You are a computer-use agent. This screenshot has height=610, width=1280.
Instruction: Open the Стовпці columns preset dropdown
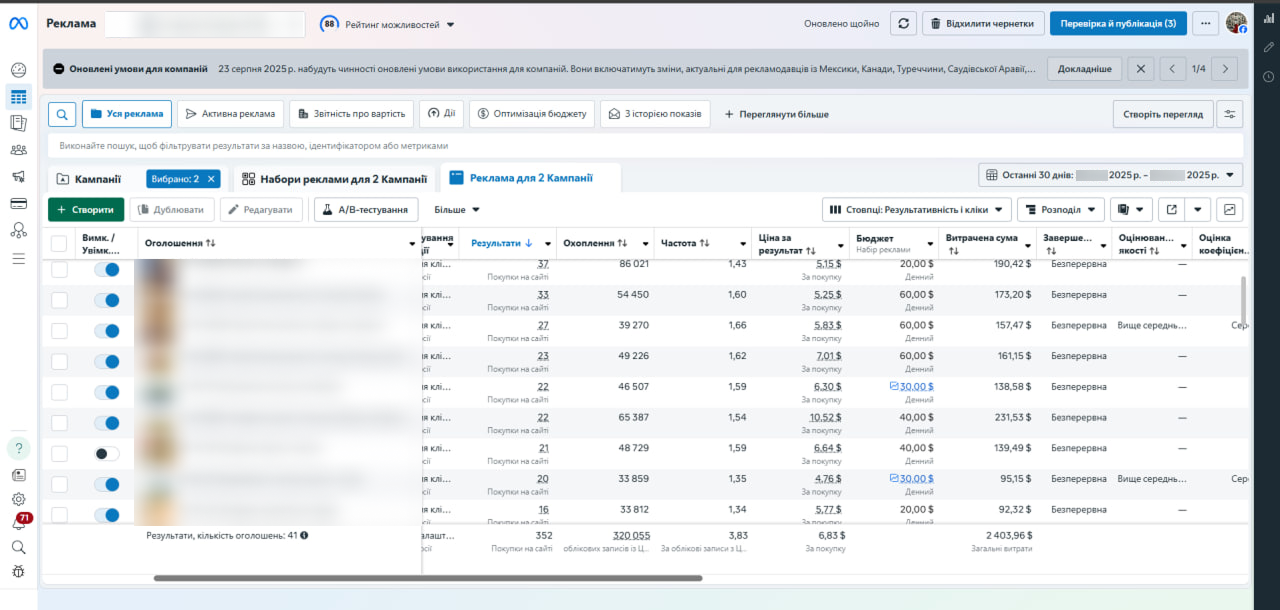(x=916, y=210)
